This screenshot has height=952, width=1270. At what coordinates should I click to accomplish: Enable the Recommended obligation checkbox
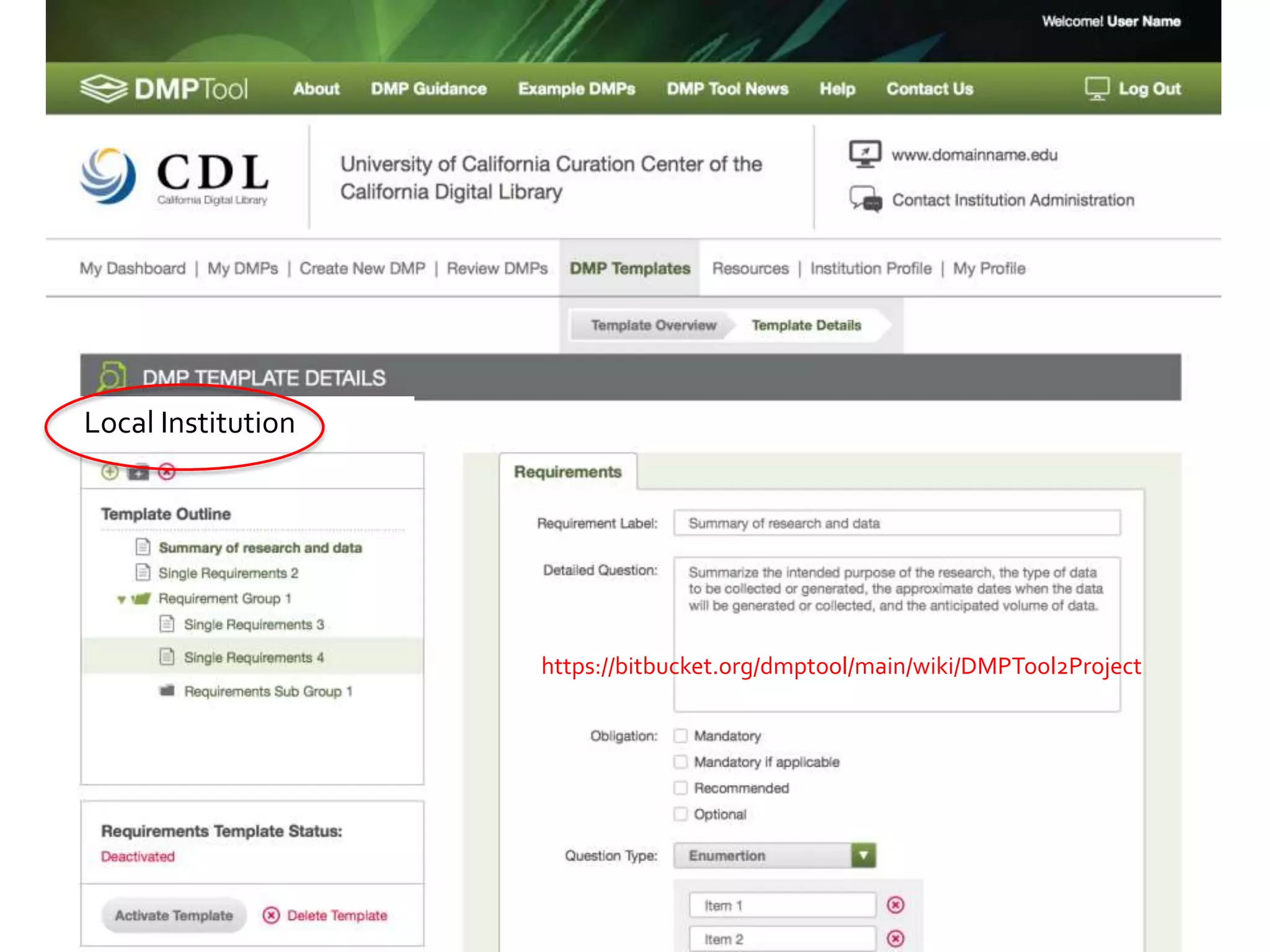[681, 788]
